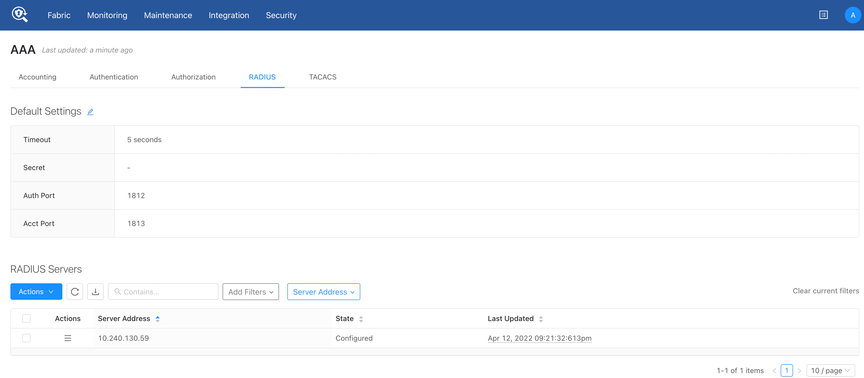The width and height of the screenshot is (864, 378).
Task: Select all rows with header checkbox
Action: (26, 318)
